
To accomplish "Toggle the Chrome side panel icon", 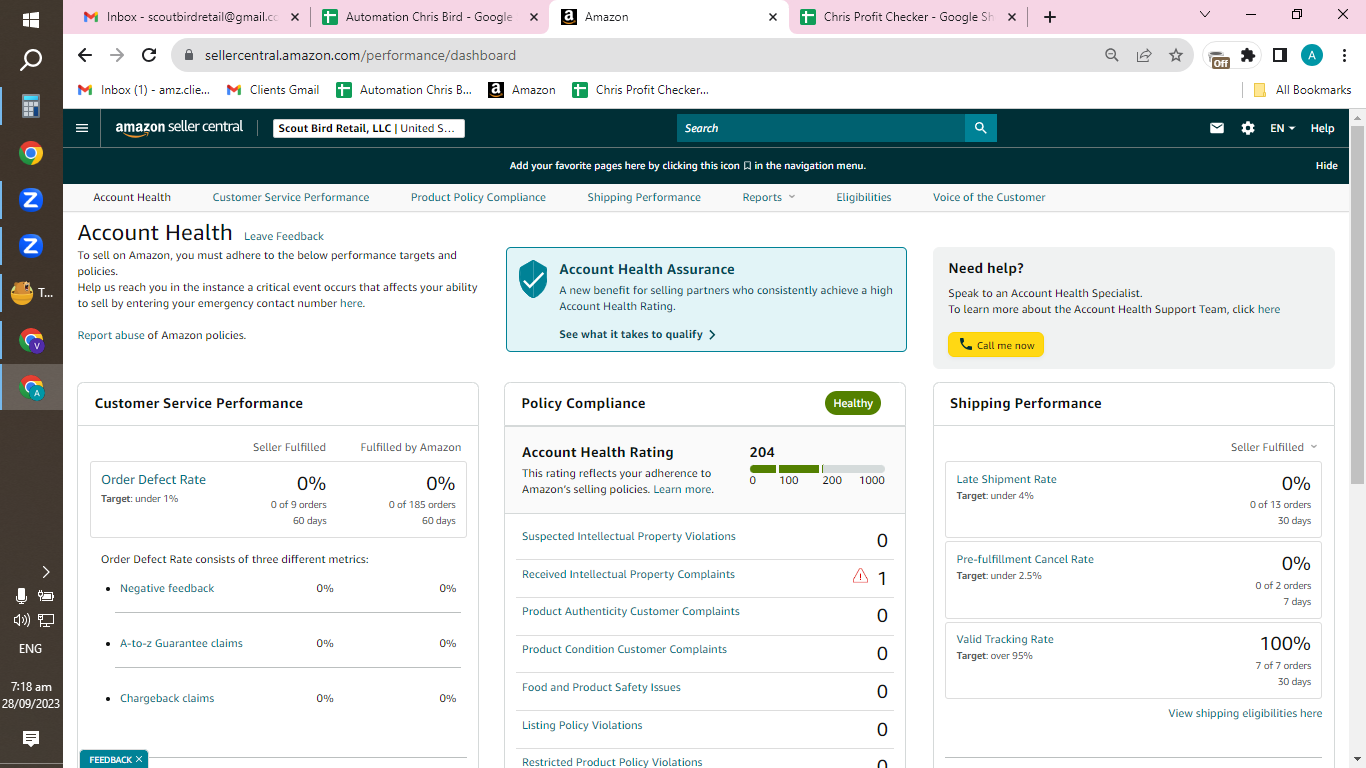I will tap(1280, 55).
